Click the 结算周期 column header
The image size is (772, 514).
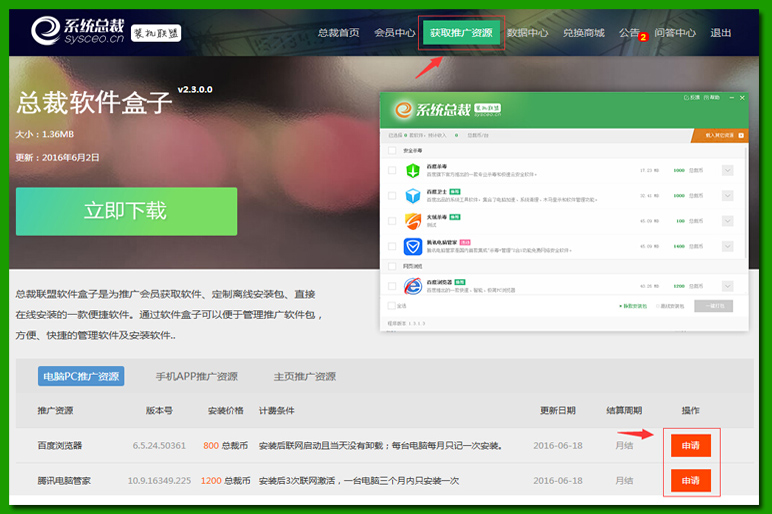[x=624, y=411]
